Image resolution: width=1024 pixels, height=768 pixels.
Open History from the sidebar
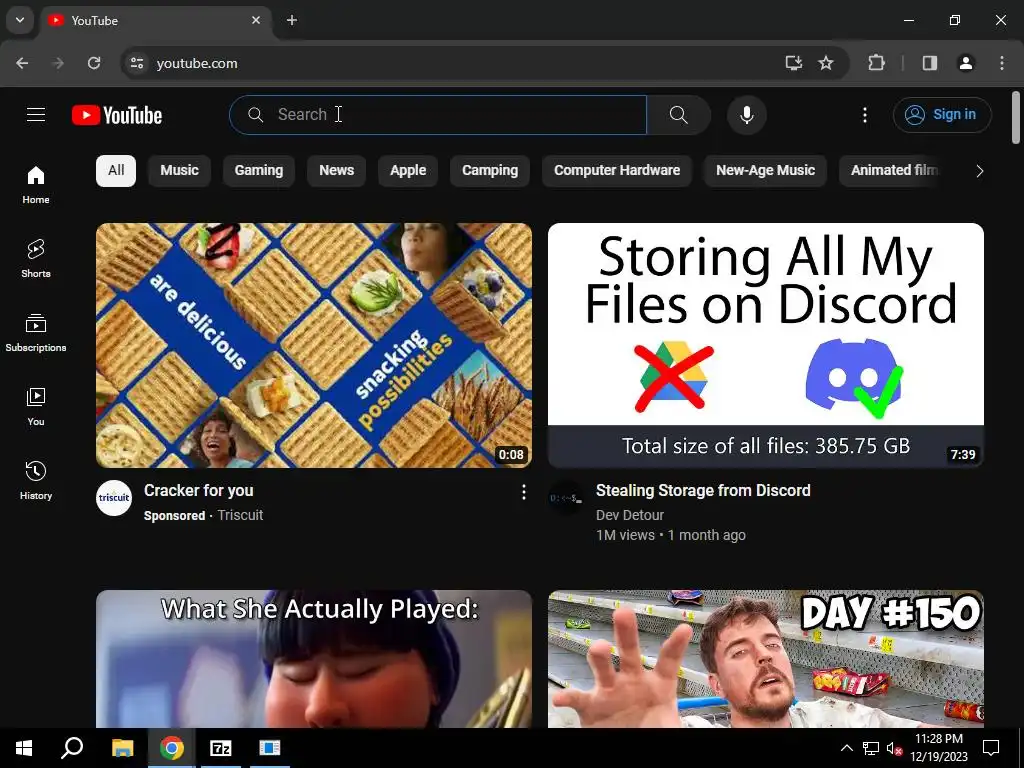coord(36,480)
